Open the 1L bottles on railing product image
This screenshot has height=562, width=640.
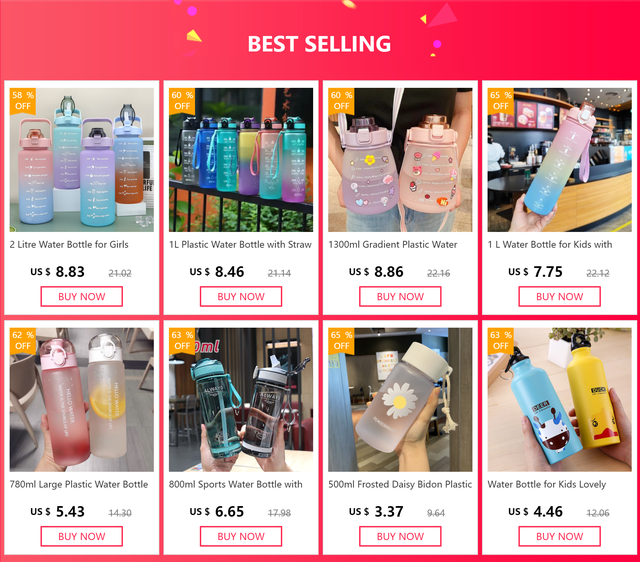pyautogui.click(x=241, y=160)
